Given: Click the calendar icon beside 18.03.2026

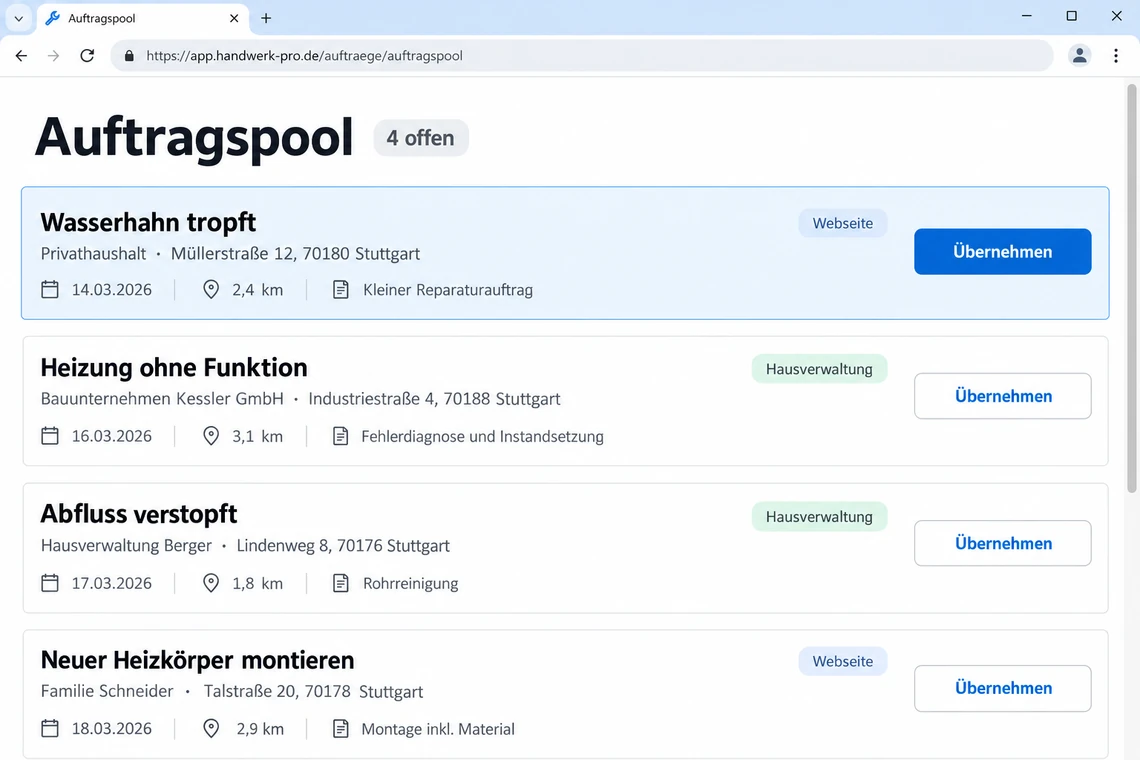Looking at the screenshot, I should (49, 728).
